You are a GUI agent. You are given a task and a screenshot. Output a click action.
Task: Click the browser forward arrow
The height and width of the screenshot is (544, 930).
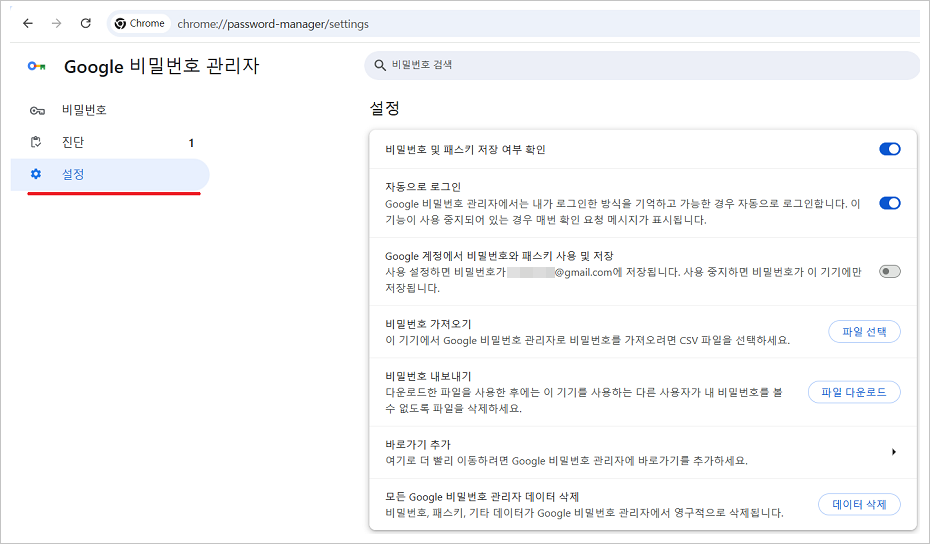point(56,24)
